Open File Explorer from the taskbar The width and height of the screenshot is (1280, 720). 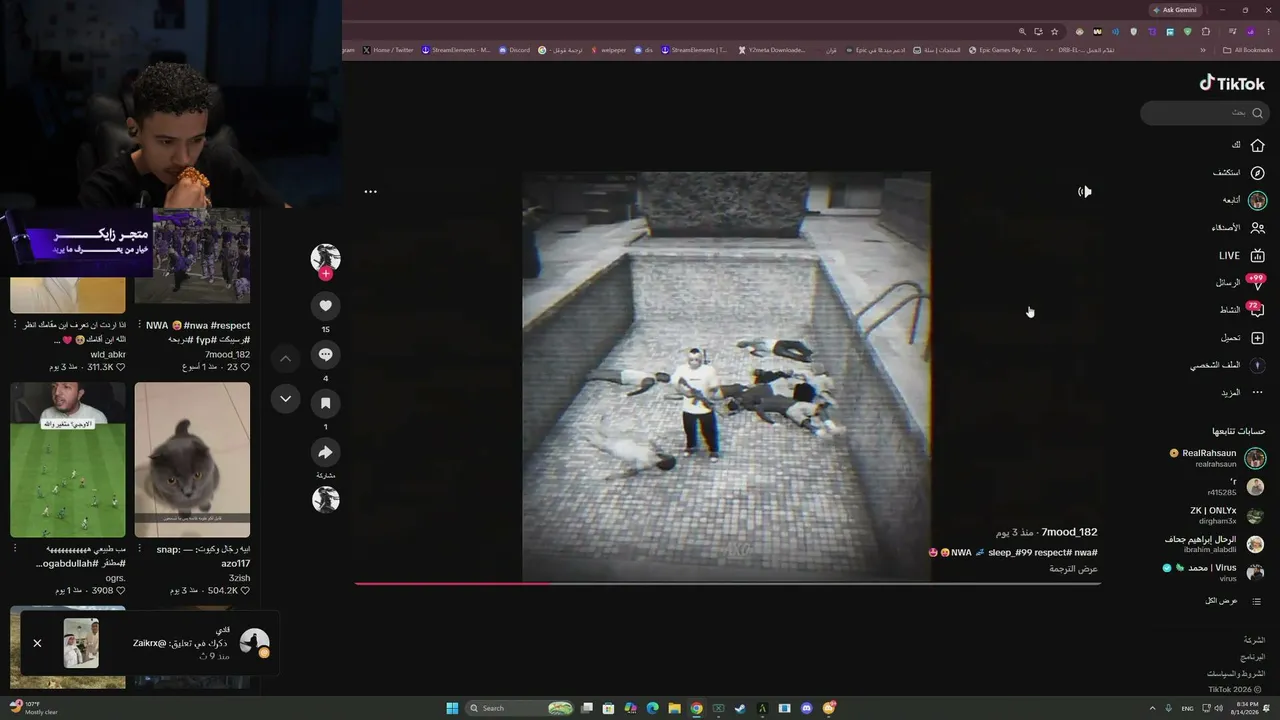click(x=674, y=708)
